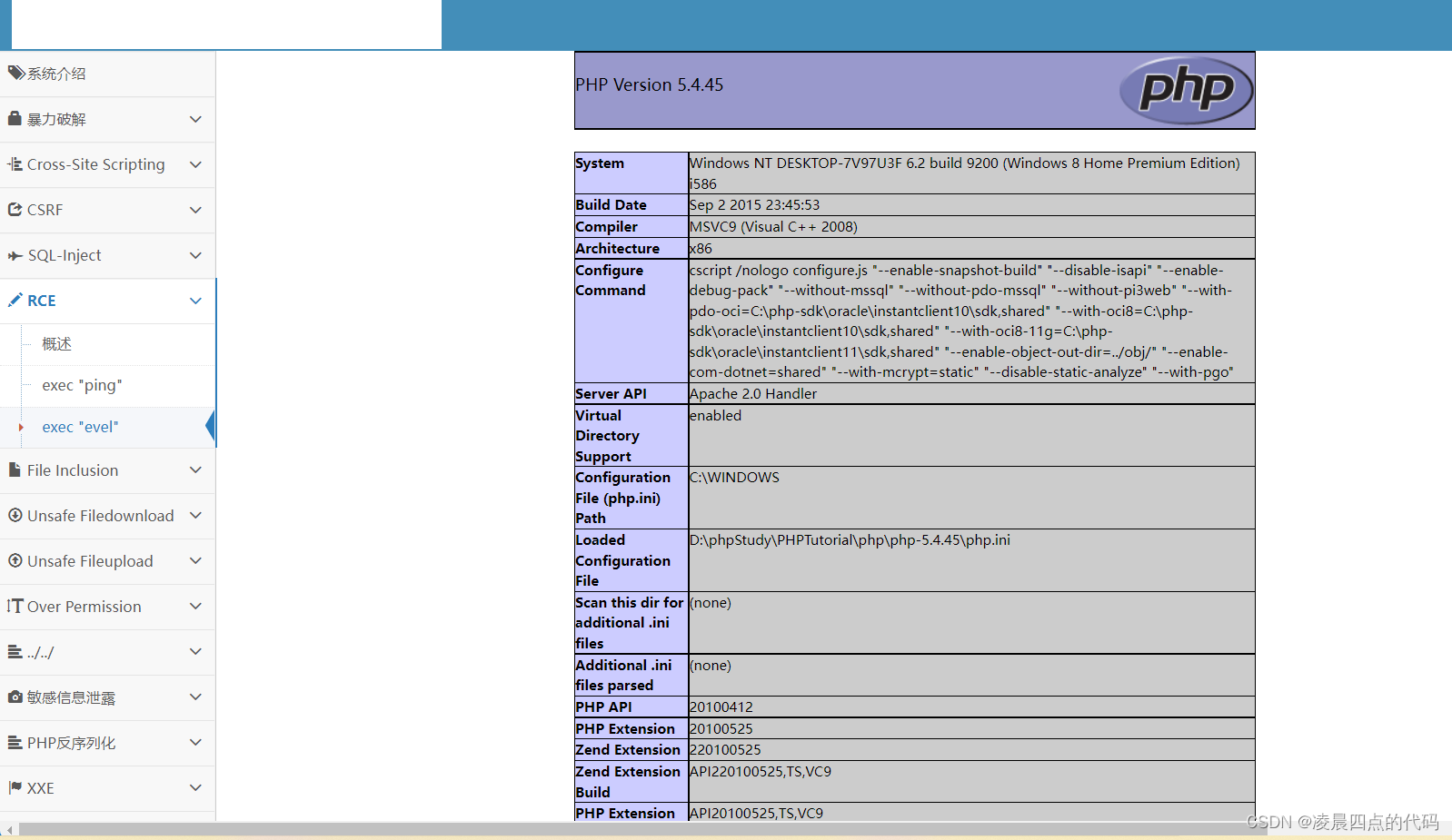Click the white header box at top left

[x=226, y=24]
